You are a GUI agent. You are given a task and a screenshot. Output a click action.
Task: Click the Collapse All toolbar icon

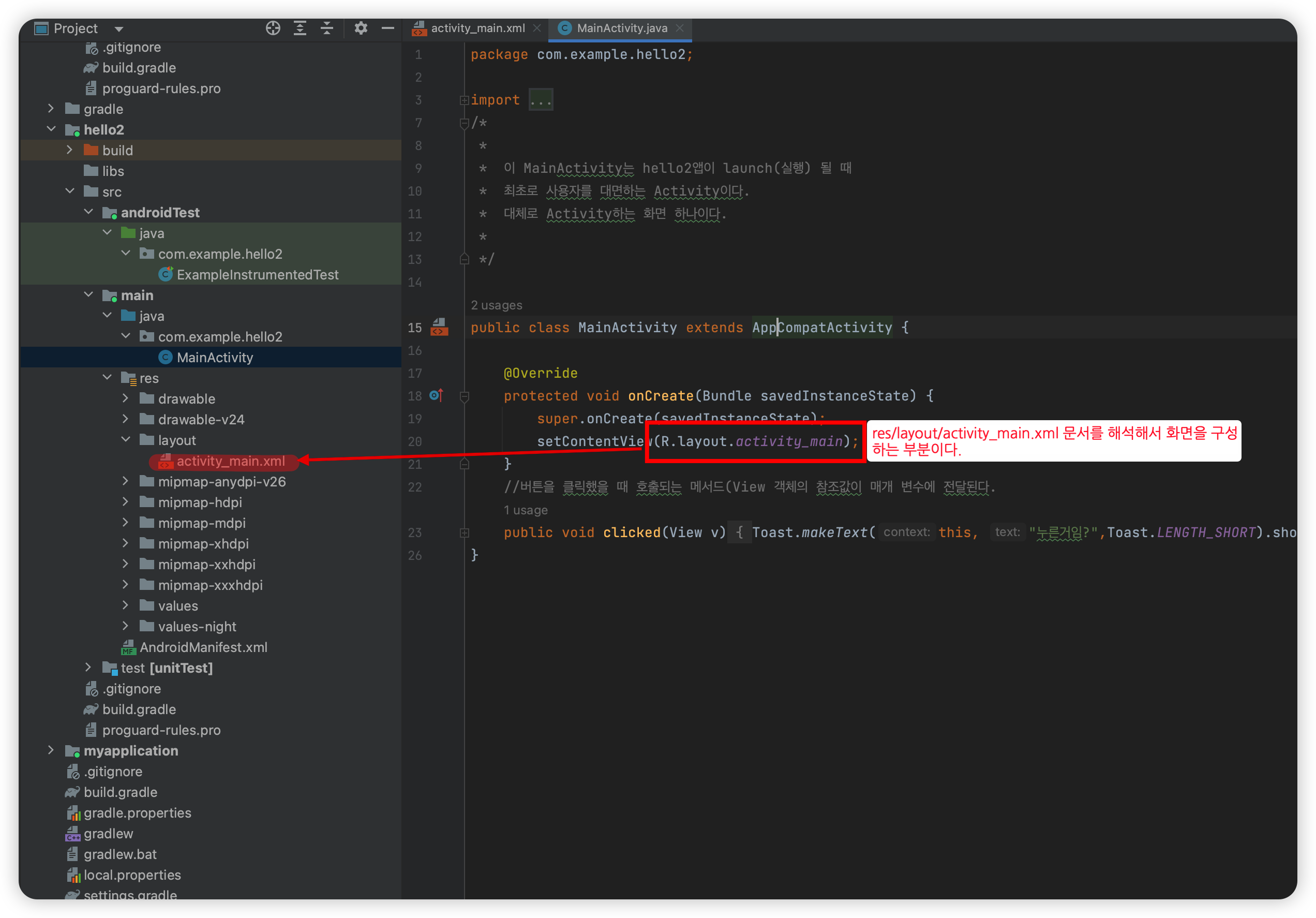point(327,28)
